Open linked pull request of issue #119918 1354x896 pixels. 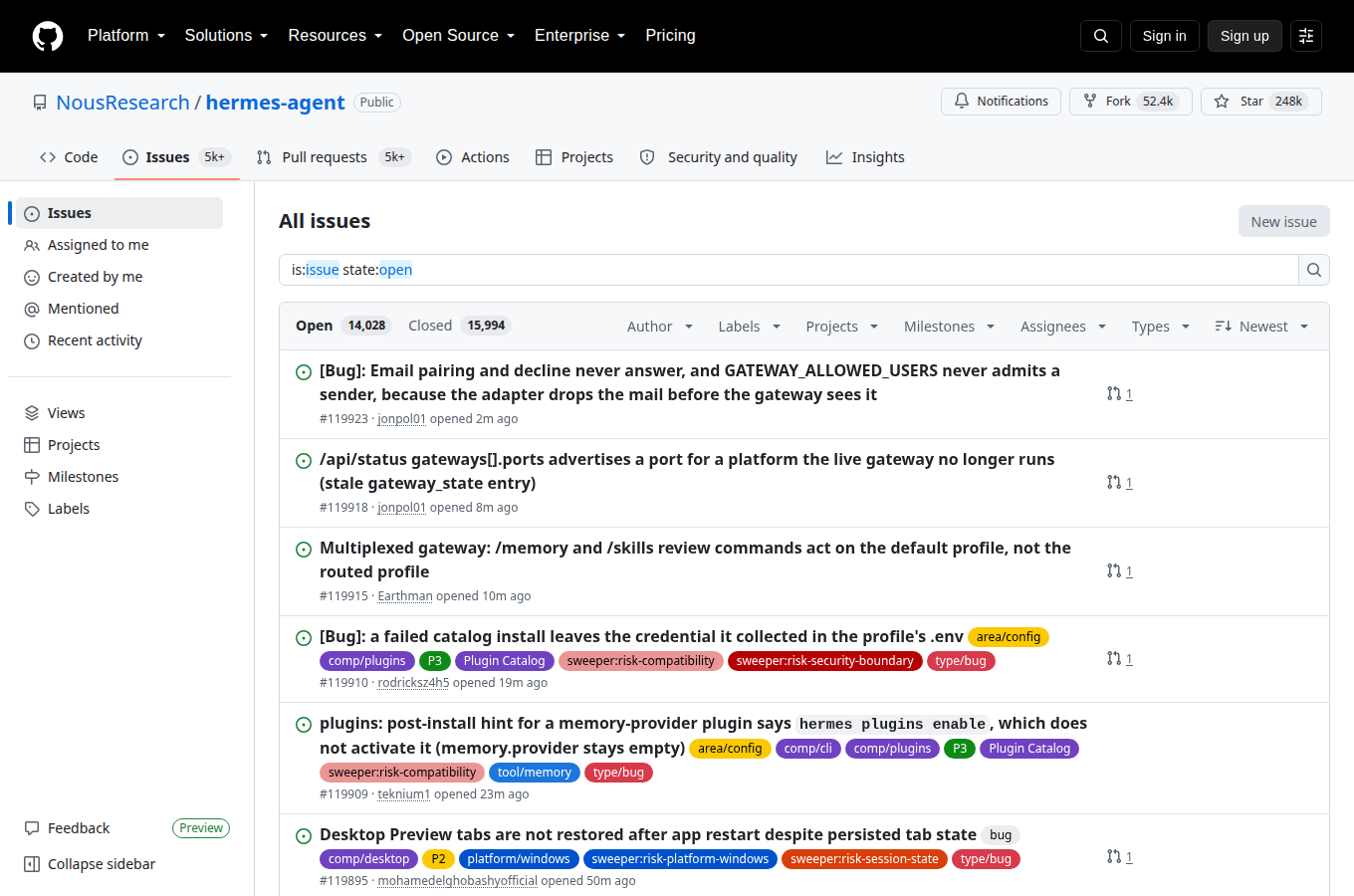click(1120, 483)
